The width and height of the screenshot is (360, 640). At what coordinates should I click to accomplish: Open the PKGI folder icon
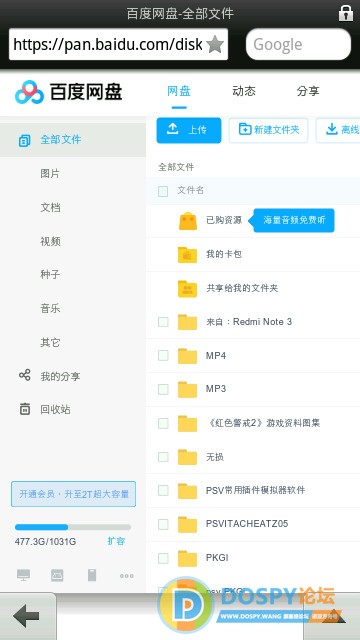[188, 558]
